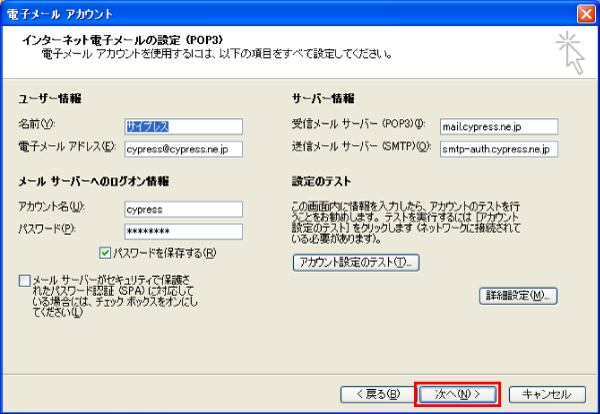This screenshot has width=600, height=414.
Task: Open 詳細設定 advanced settings
Action: click(x=518, y=296)
